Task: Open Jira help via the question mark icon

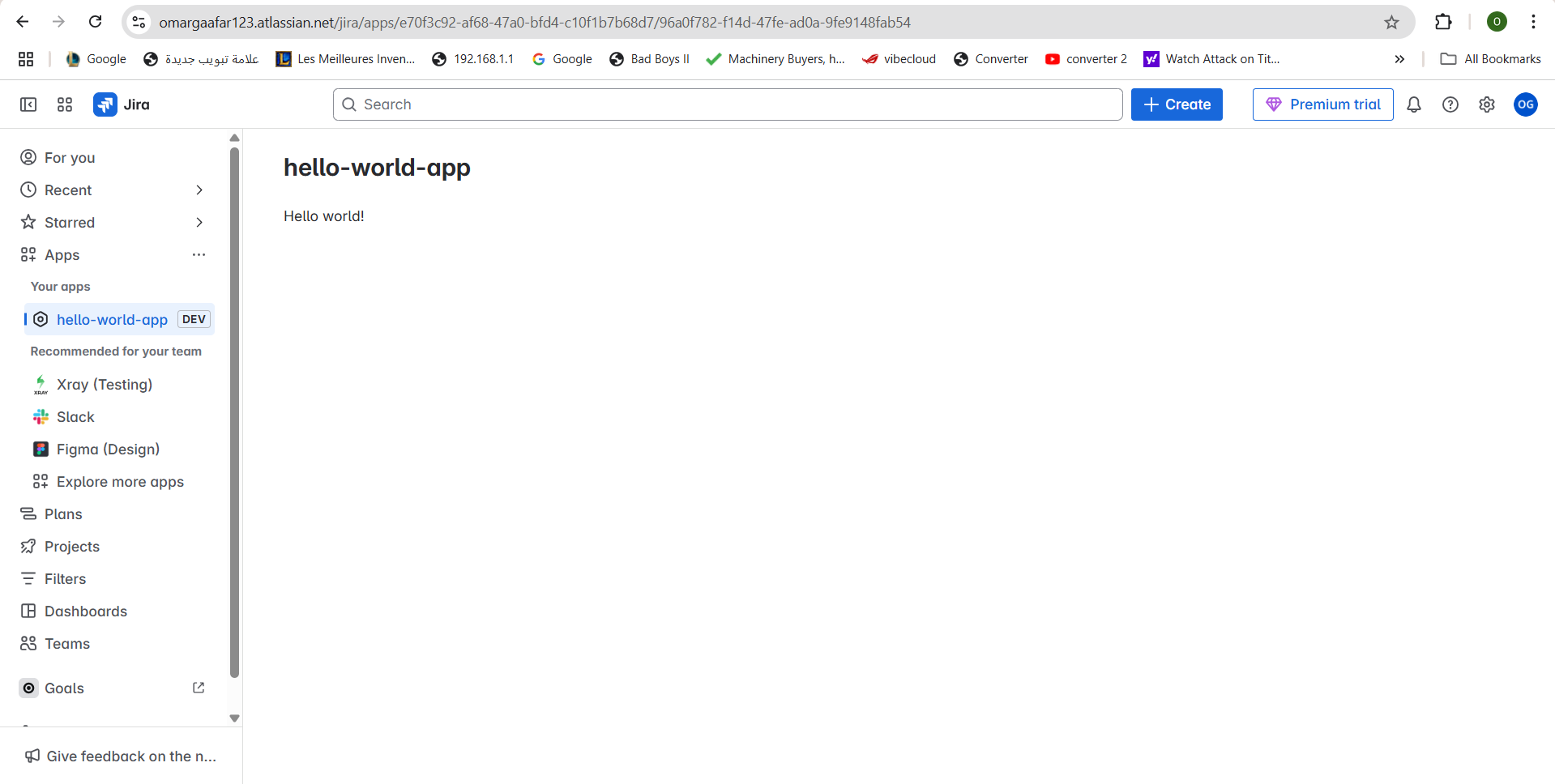Action: (1450, 104)
